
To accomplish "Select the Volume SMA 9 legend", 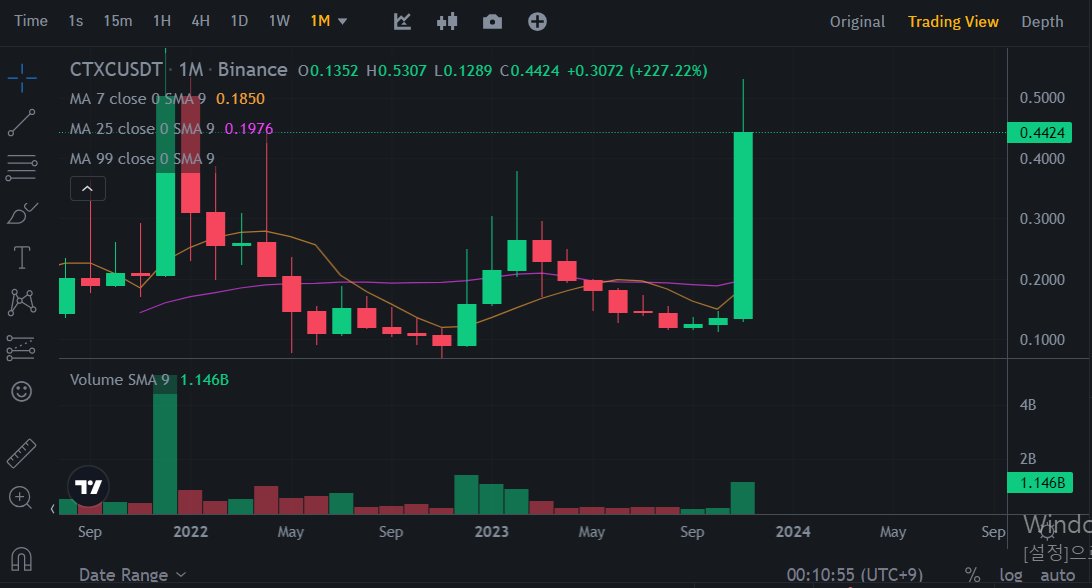I will point(119,380).
